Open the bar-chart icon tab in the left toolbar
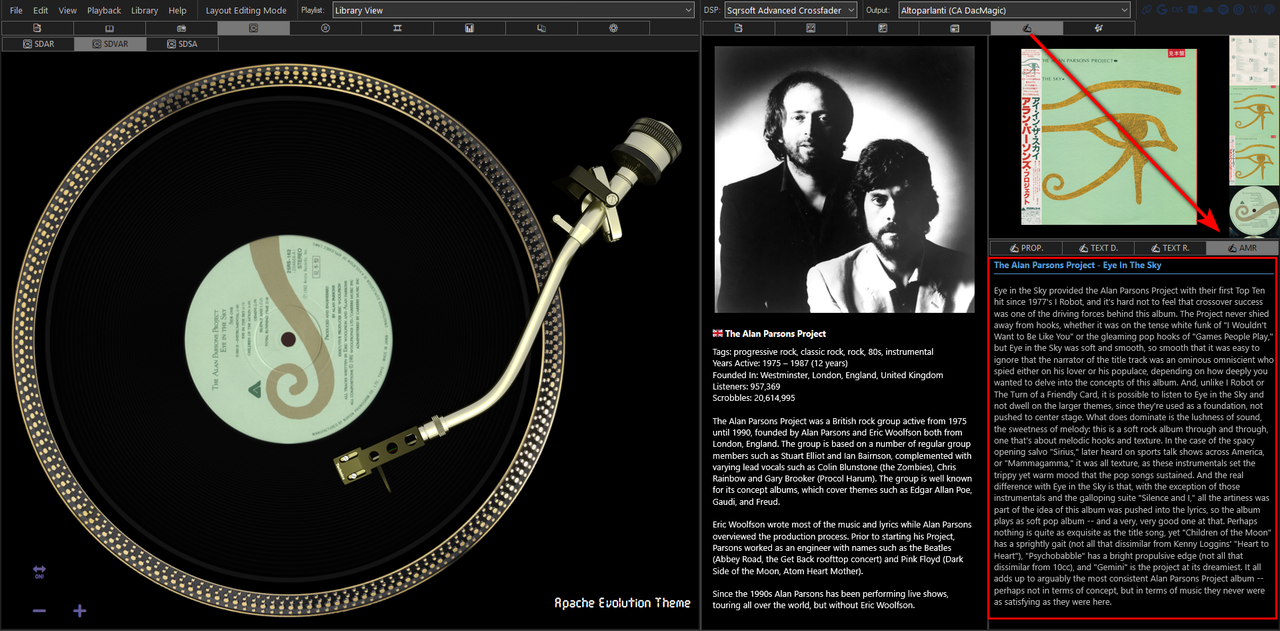 tap(469, 28)
